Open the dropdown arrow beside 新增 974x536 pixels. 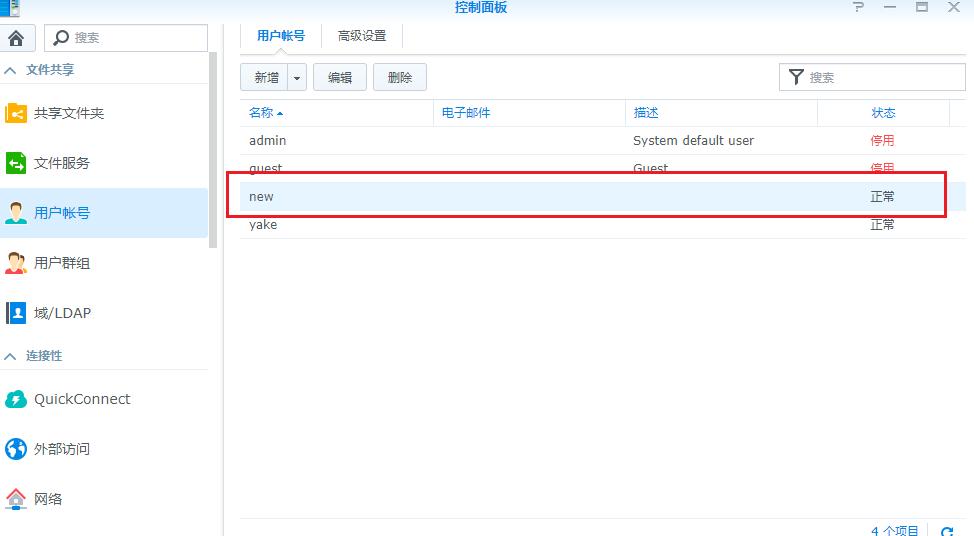click(297, 78)
